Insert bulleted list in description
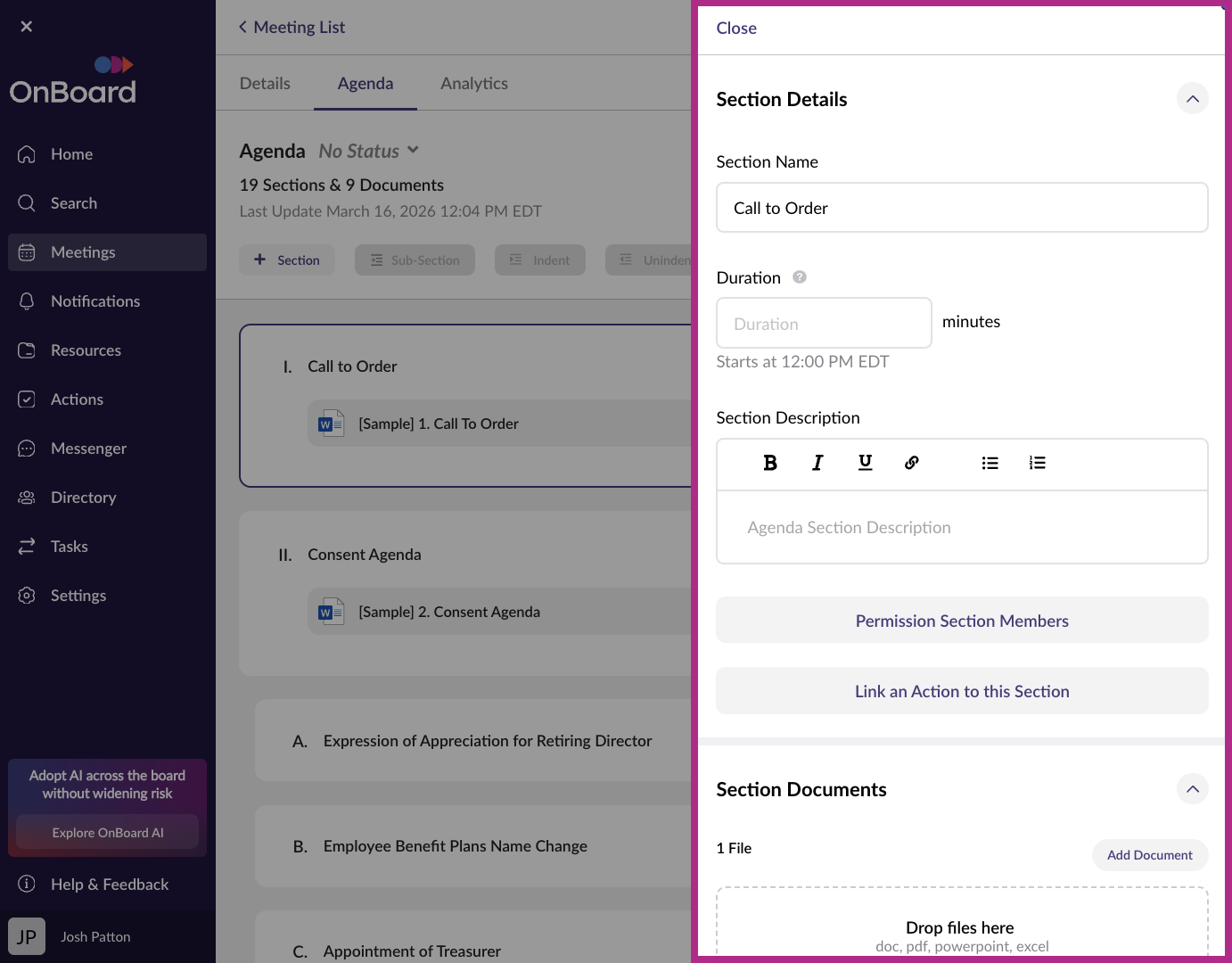The height and width of the screenshot is (963, 1232). click(x=990, y=463)
